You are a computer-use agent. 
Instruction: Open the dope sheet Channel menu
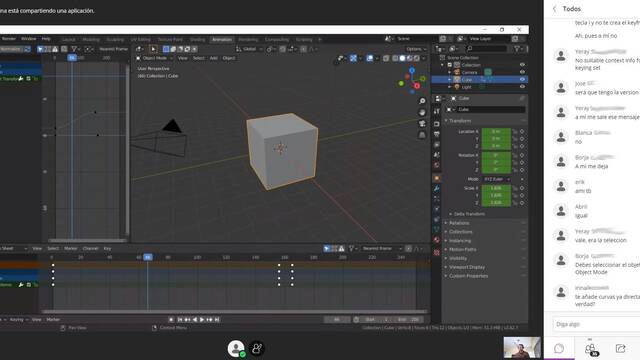91,248
